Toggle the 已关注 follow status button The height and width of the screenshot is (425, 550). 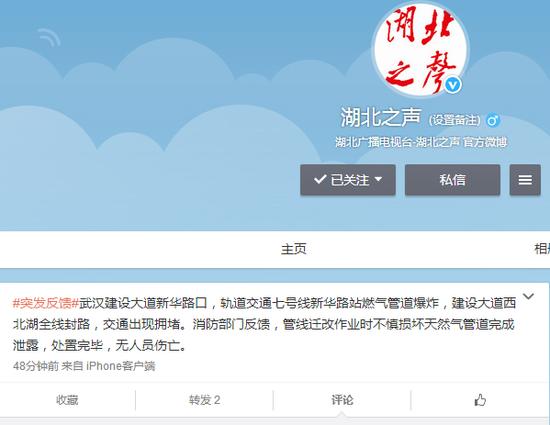click(x=348, y=180)
